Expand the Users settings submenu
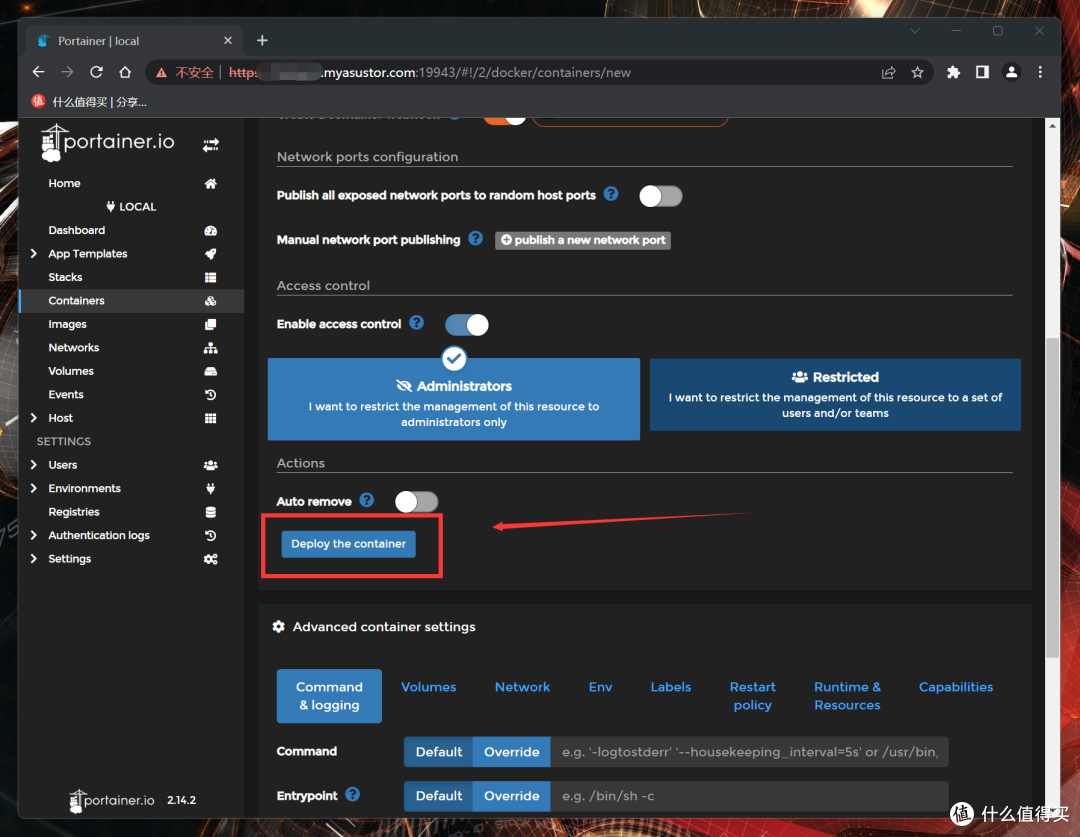The width and height of the screenshot is (1080, 837). (35, 465)
